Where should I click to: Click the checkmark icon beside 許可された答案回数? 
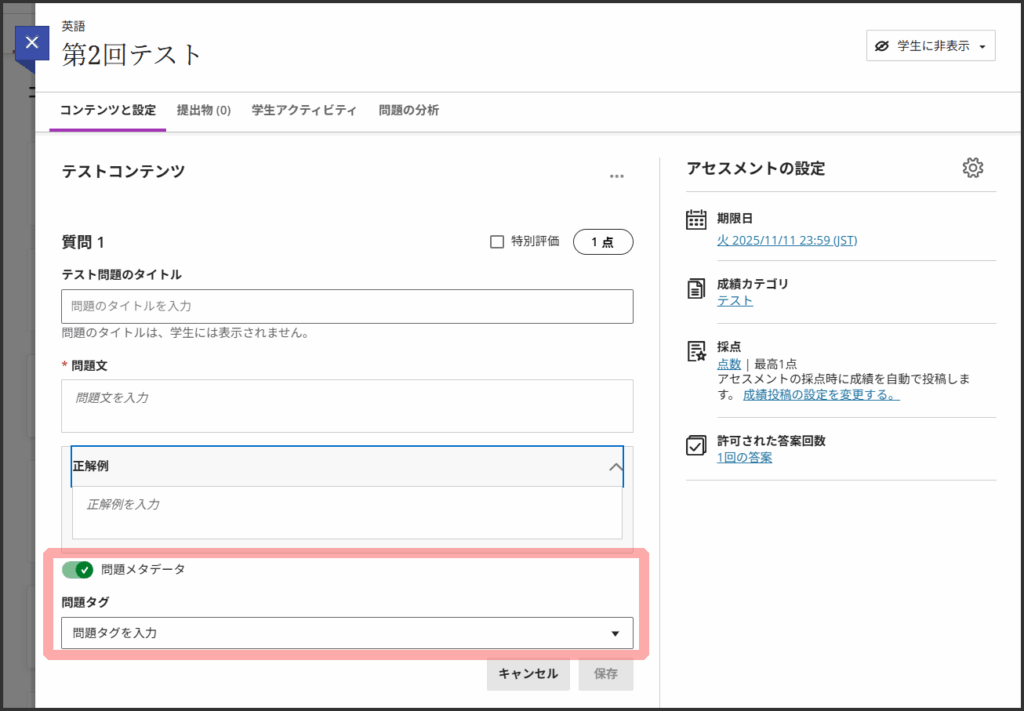point(696,446)
